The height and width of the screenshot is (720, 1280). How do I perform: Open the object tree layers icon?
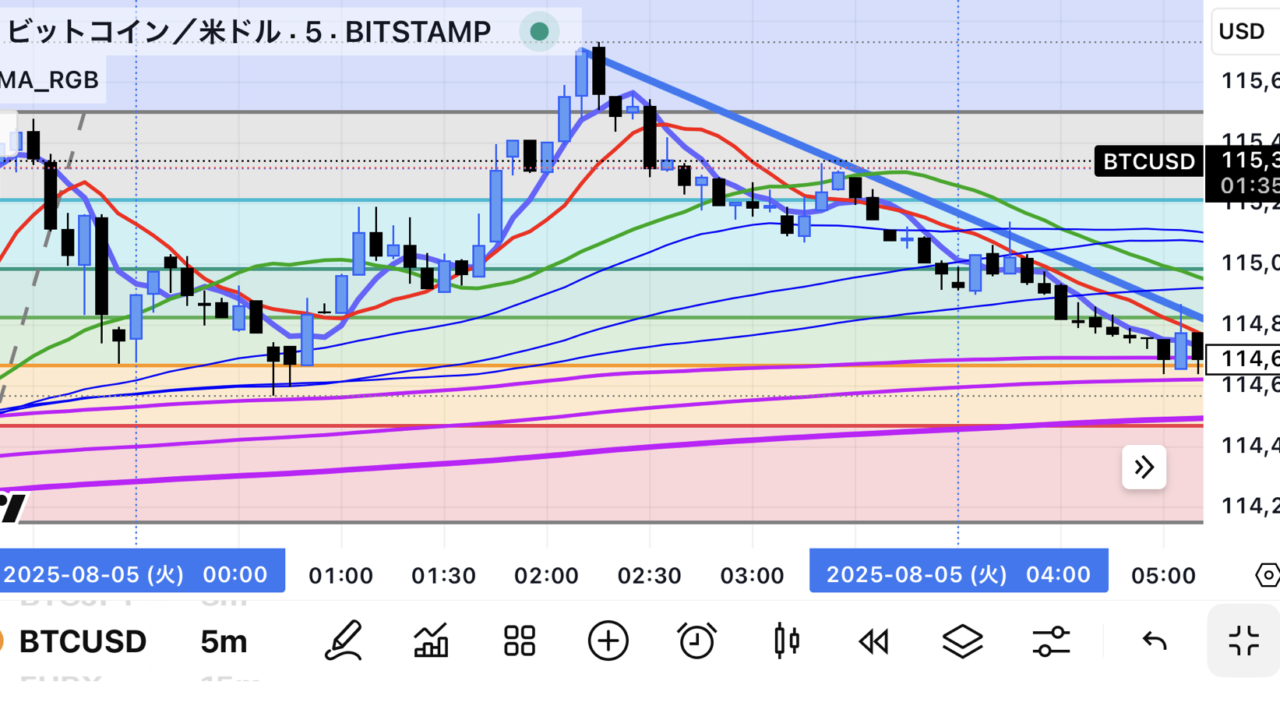coord(962,641)
